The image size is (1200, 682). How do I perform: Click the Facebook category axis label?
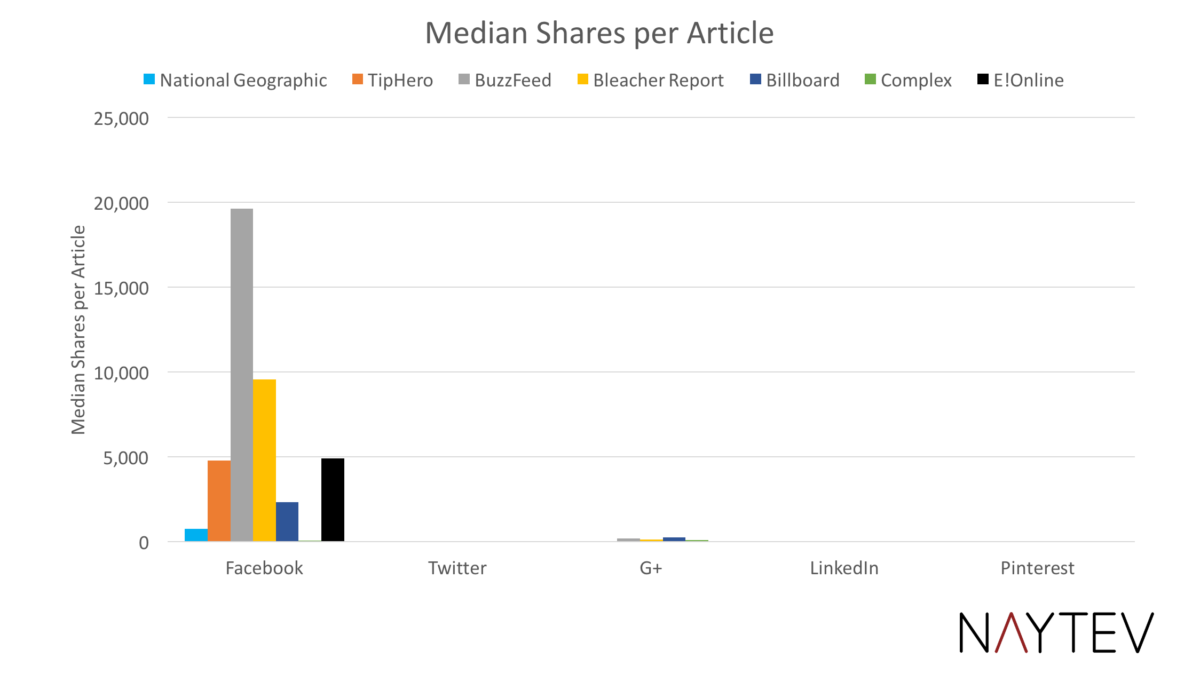[x=264, y=568]
